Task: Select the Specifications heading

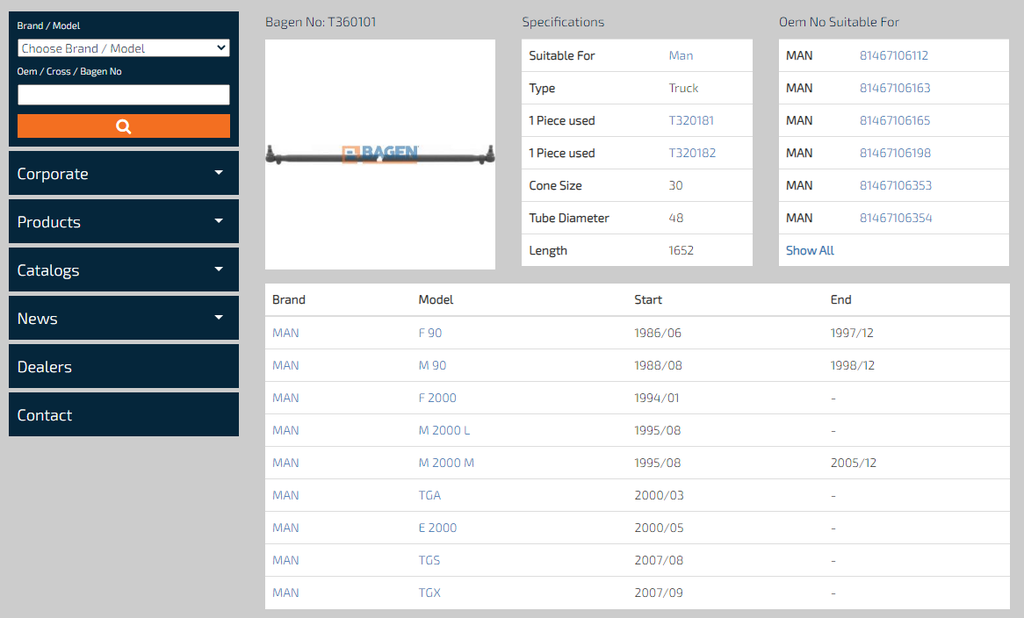Action: [563, 22]
